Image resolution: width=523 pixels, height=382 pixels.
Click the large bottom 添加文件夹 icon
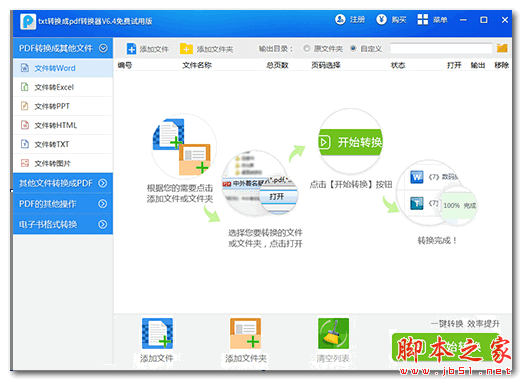tap(245, 333)
